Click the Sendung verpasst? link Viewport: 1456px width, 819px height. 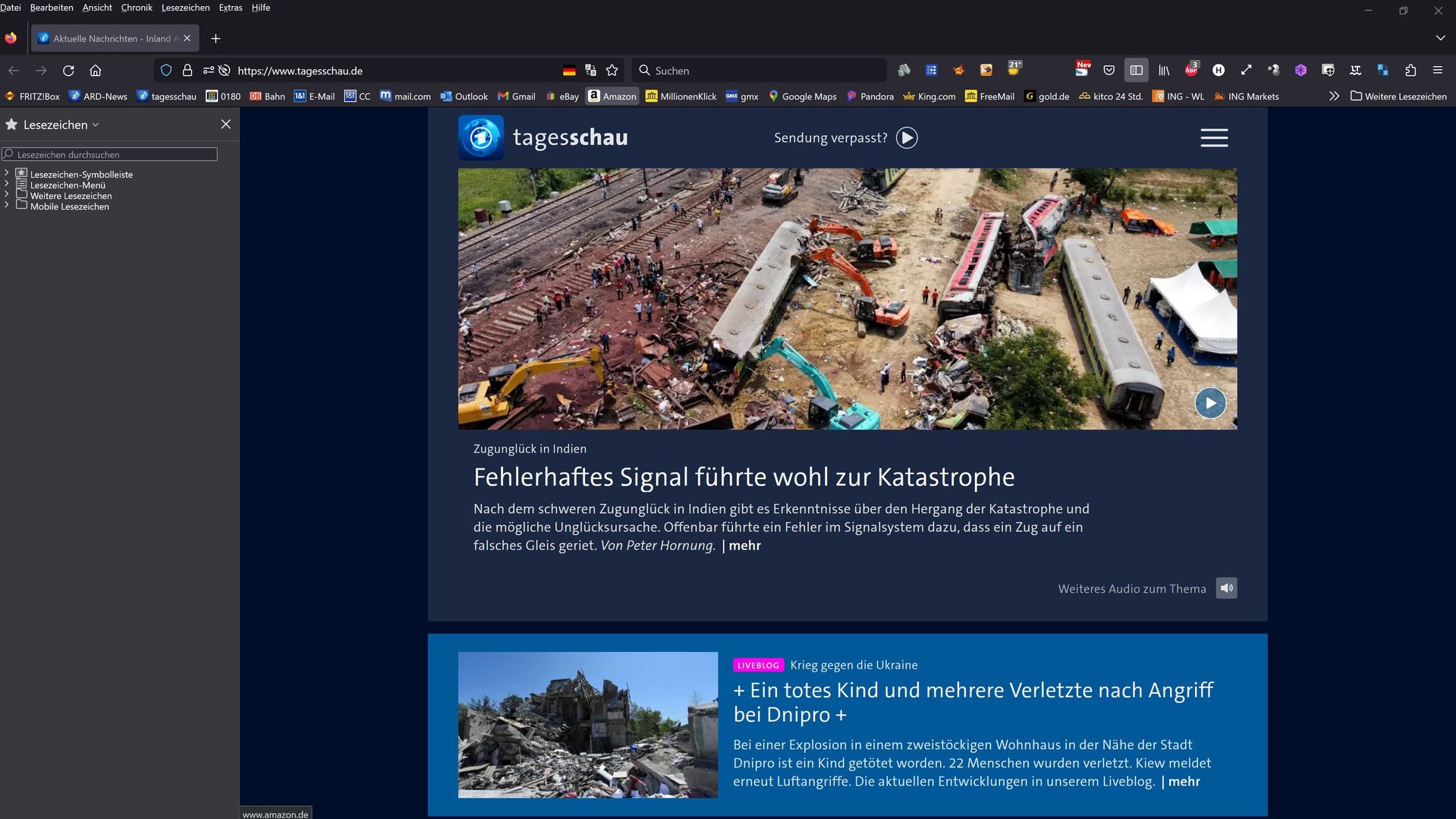tap(845, 138)
